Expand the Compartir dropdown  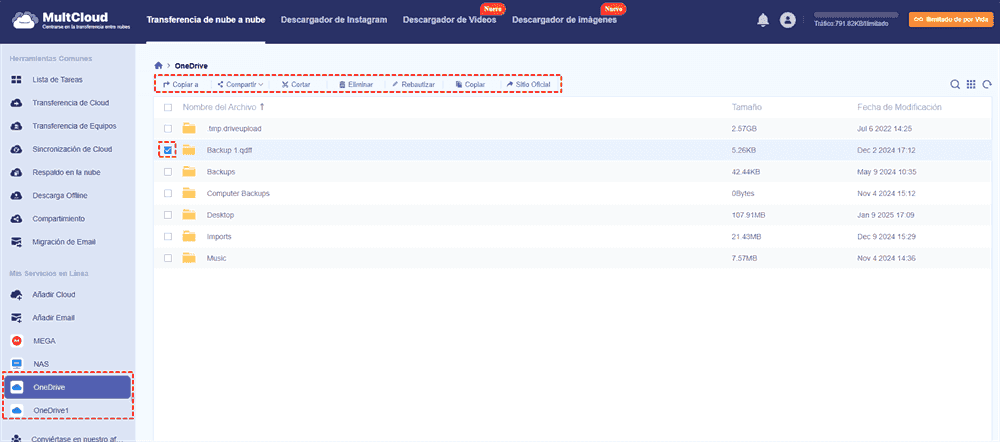point(240,84)
